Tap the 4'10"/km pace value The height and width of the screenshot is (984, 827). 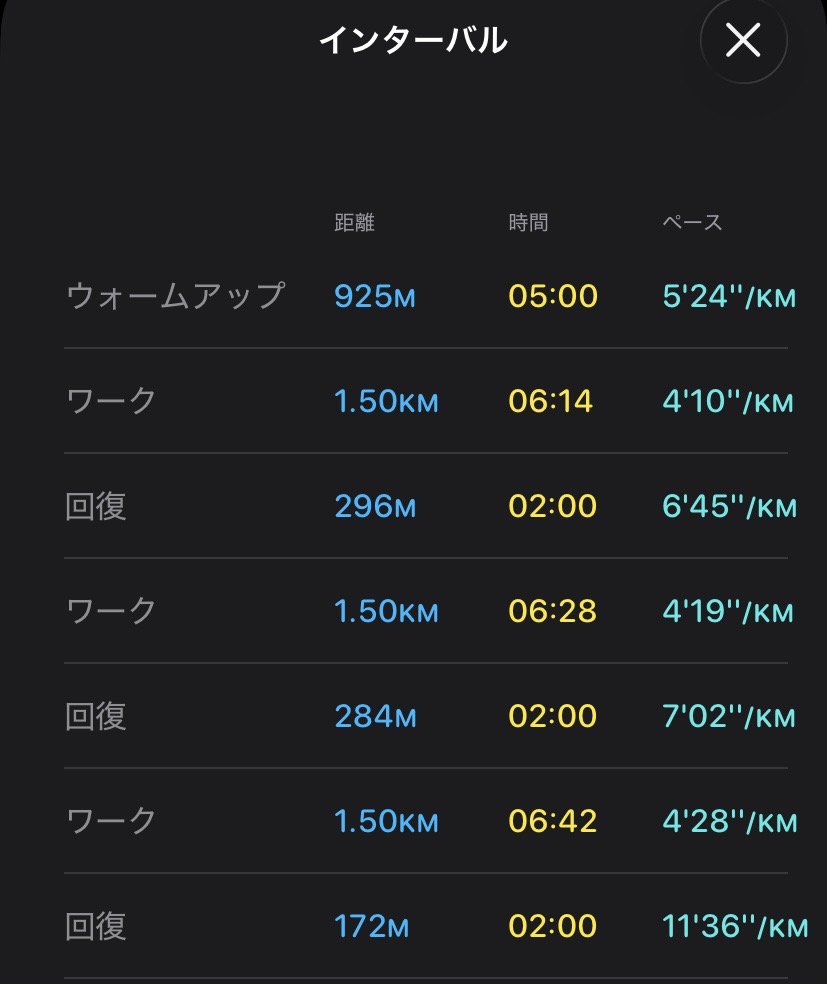coord(728,402)
